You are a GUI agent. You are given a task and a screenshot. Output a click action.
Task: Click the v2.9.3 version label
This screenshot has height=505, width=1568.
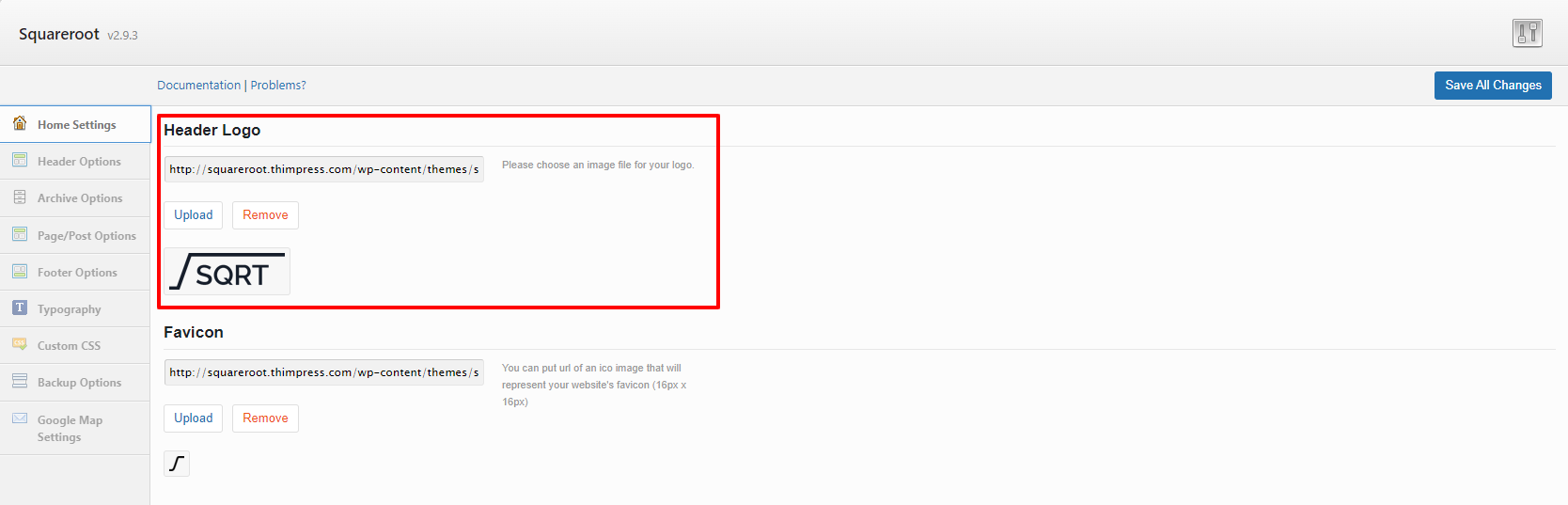(x=122, y=36)
